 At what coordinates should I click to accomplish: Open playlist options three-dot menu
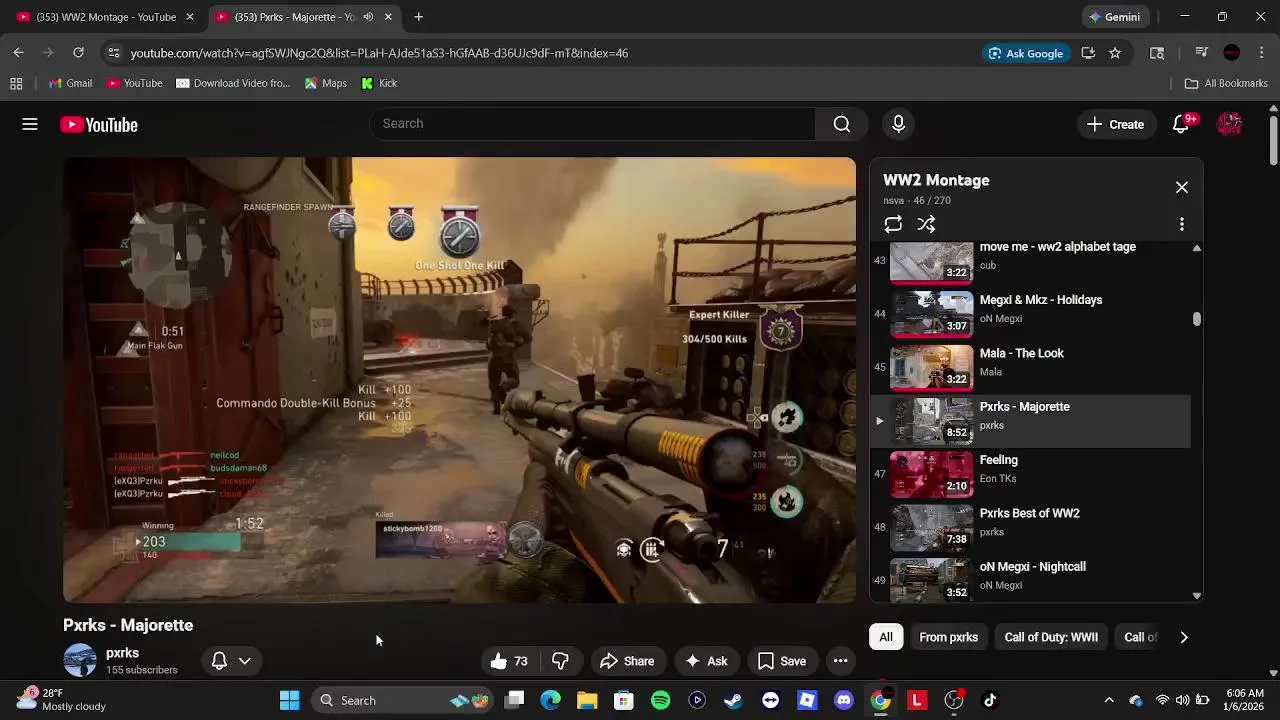pos(1182,224)
